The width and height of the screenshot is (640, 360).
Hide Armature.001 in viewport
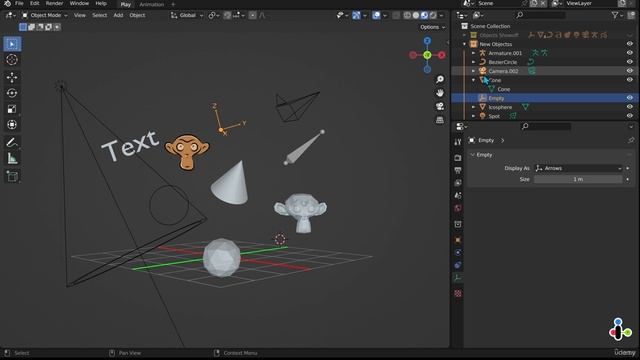pyautogui.click(x=630, y=53)
